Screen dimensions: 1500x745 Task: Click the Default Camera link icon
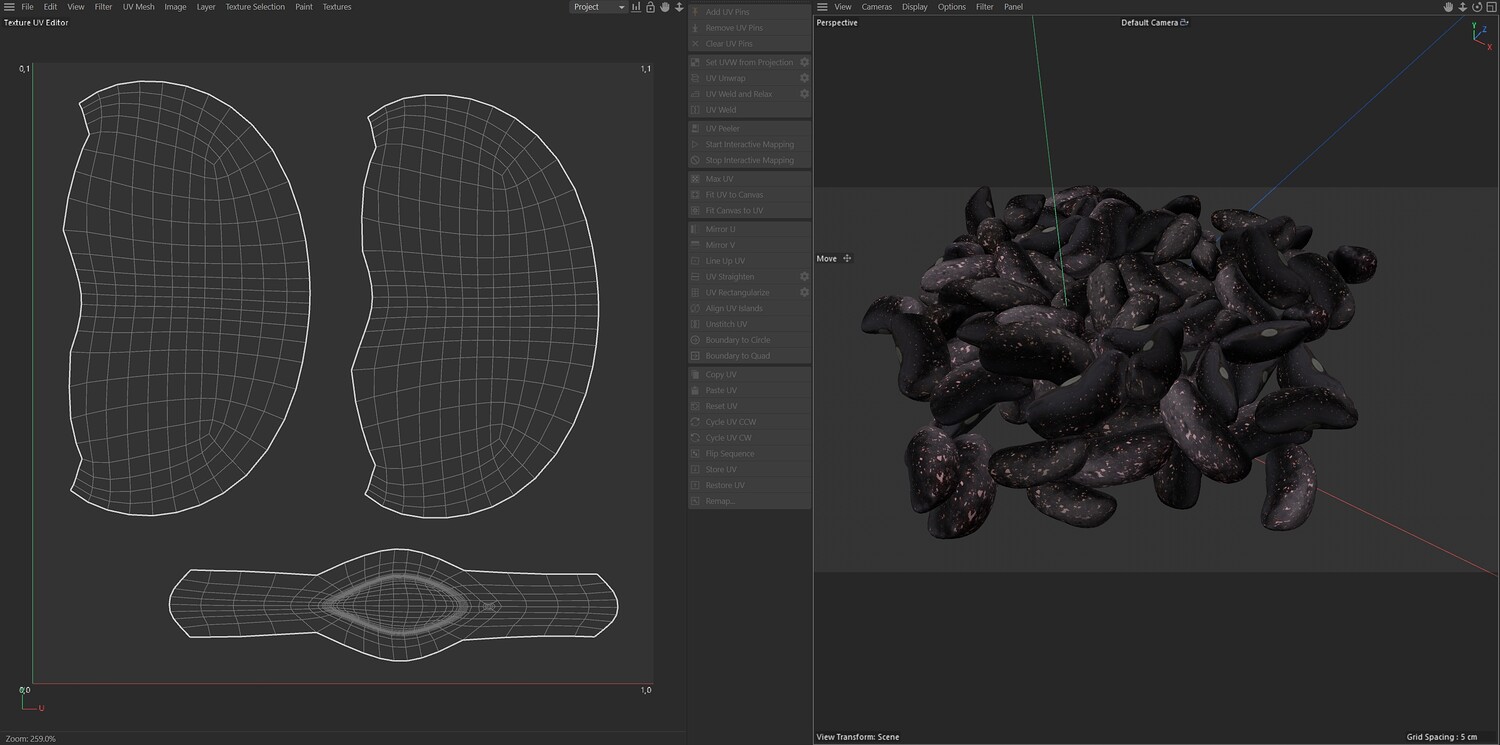click(1185, 22)
